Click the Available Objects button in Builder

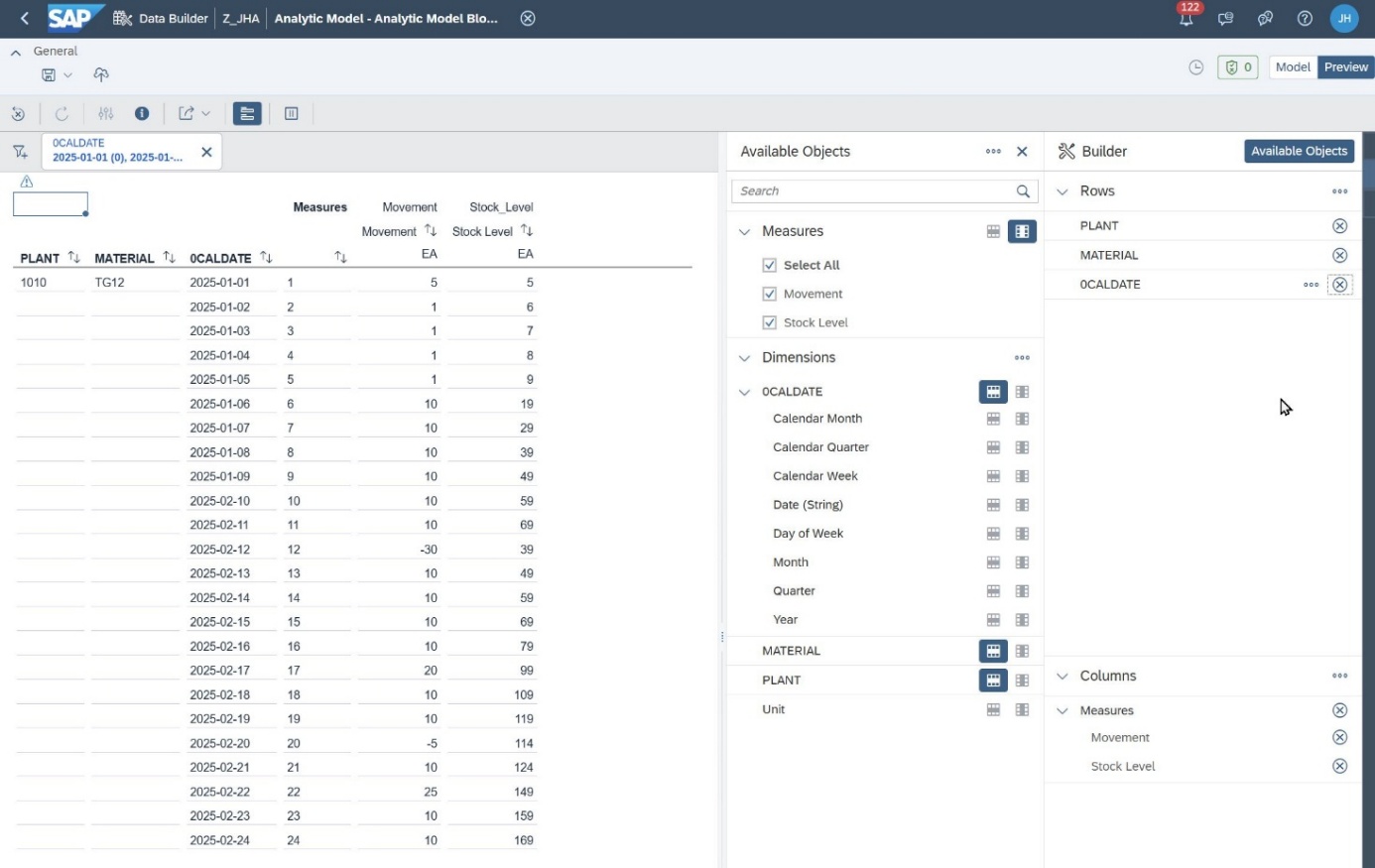pyautogui.click(x=1299, y=151)
